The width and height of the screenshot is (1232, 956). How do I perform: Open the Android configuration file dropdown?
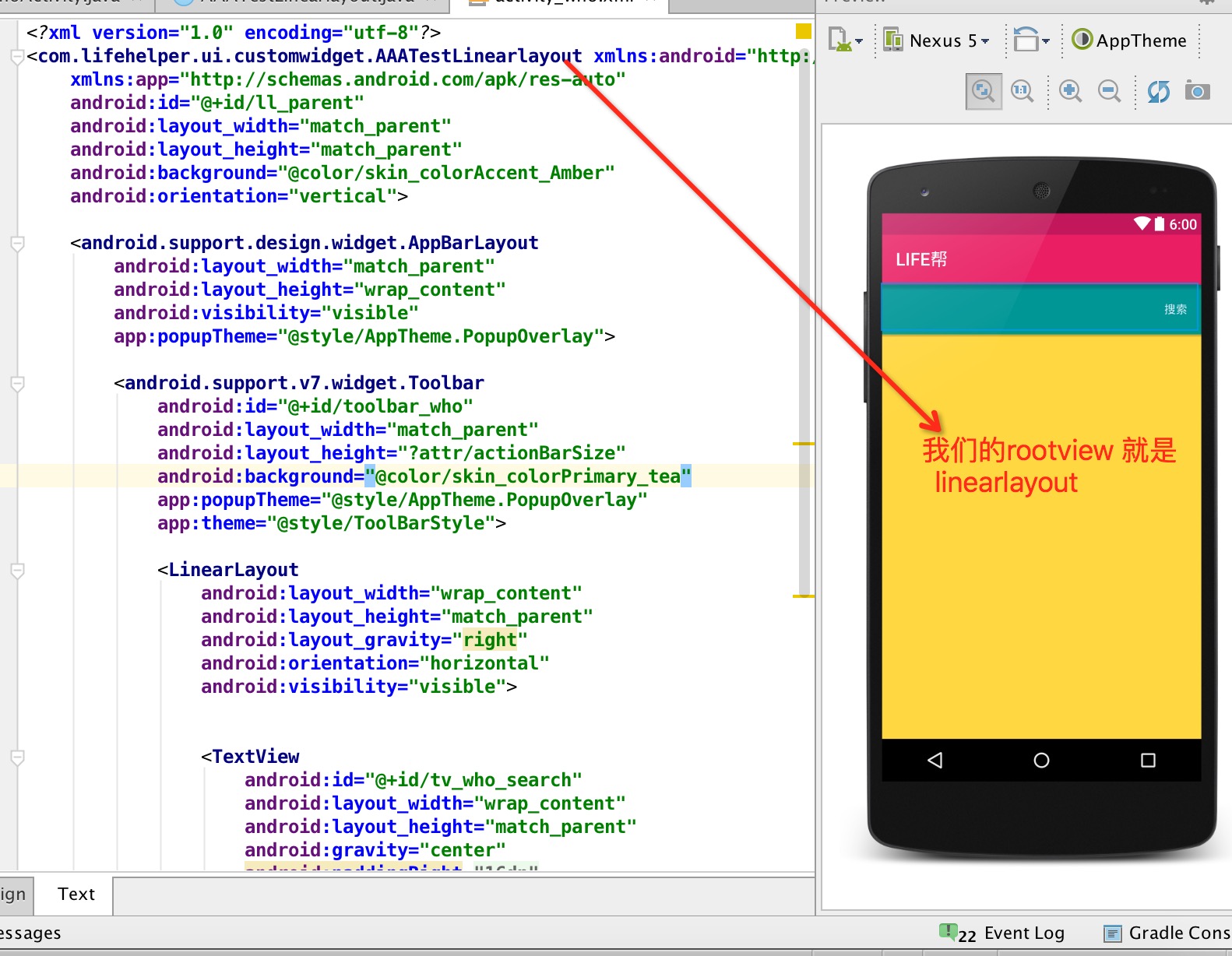tap(845, 40)
